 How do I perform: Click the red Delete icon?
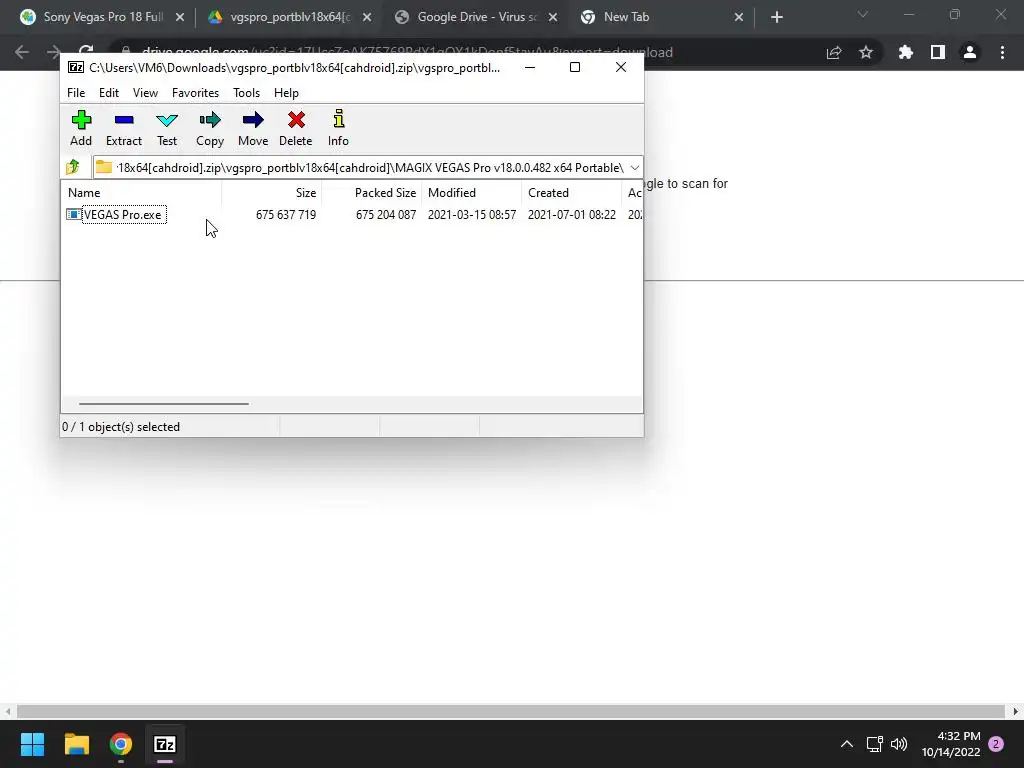tap(296, 120)
